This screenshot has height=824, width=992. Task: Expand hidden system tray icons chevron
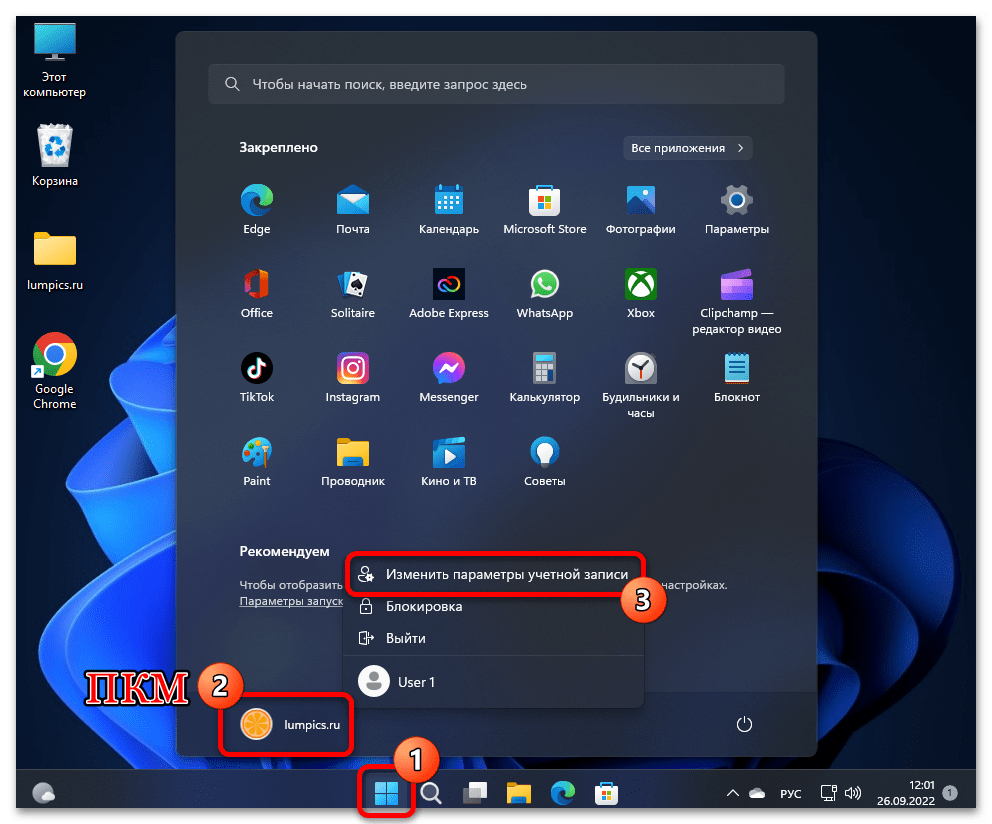tap(733, 792)
